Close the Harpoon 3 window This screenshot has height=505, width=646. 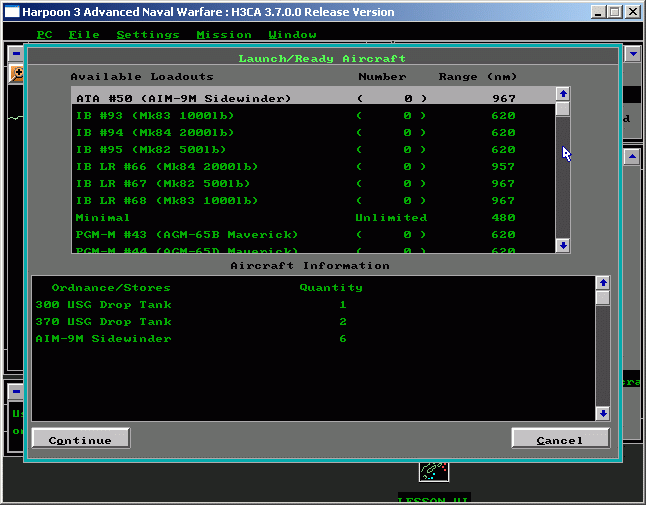pyautogui.click(x=632, y=12)
